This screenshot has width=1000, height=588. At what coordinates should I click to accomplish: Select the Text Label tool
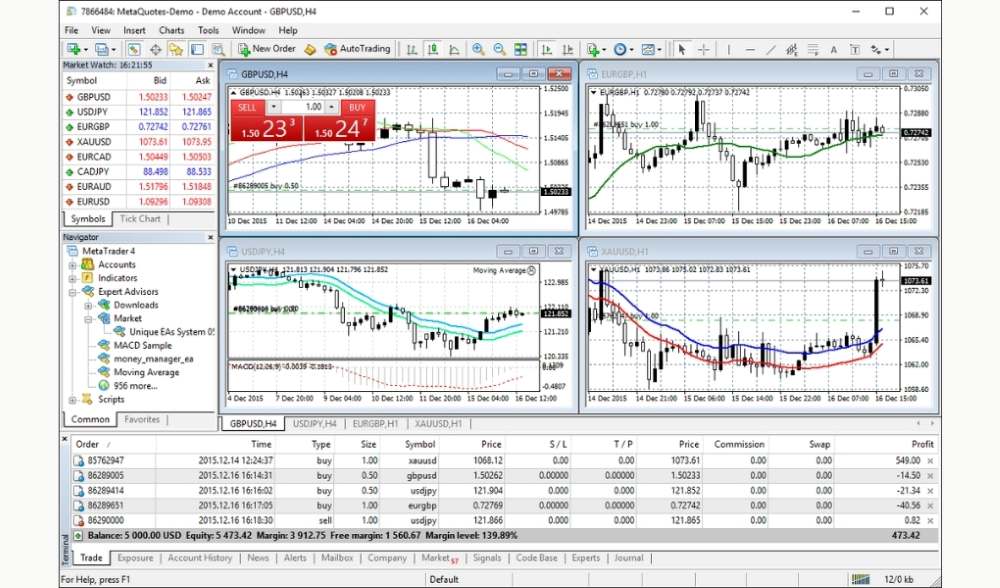(855, 49)
